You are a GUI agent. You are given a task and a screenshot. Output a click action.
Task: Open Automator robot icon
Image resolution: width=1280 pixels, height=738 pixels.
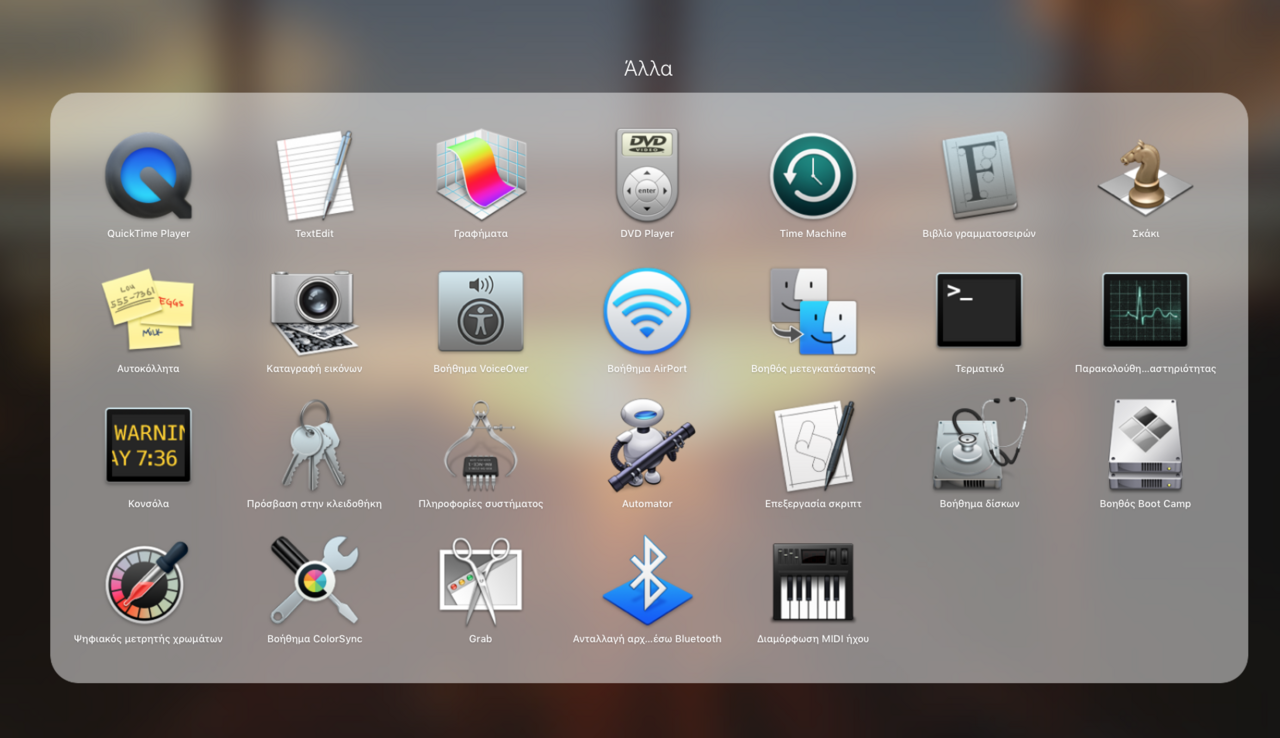click(x=647, y=445)
